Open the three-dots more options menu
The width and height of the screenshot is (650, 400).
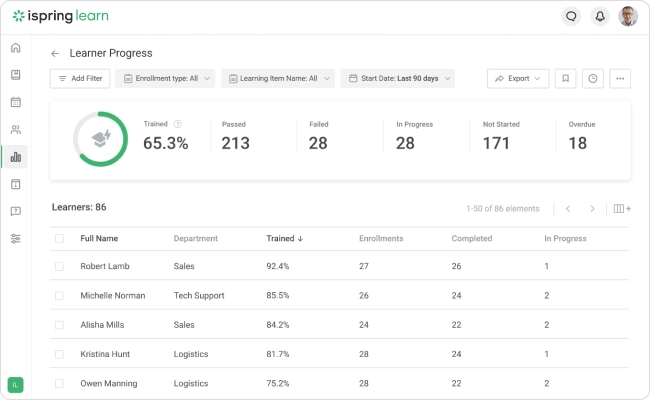pos(620,78)
